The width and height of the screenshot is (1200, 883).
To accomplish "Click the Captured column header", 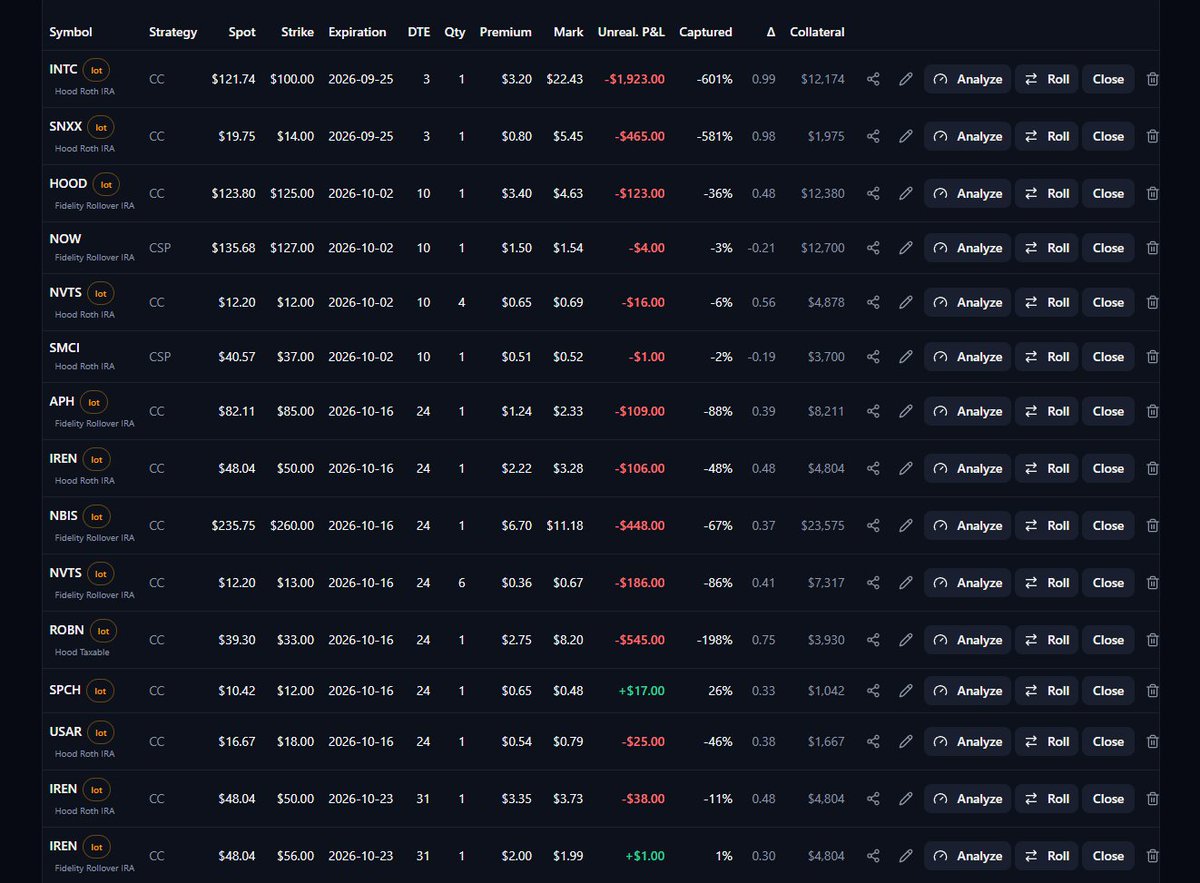I will click(705, 32).
